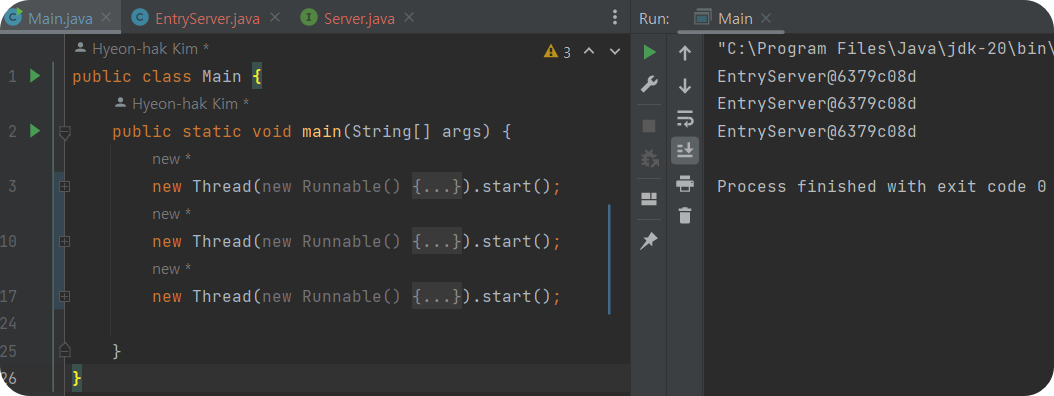Screen dimensions: 1054x396
Task: Clear all console output with trash icon
Action: [685, 216]
